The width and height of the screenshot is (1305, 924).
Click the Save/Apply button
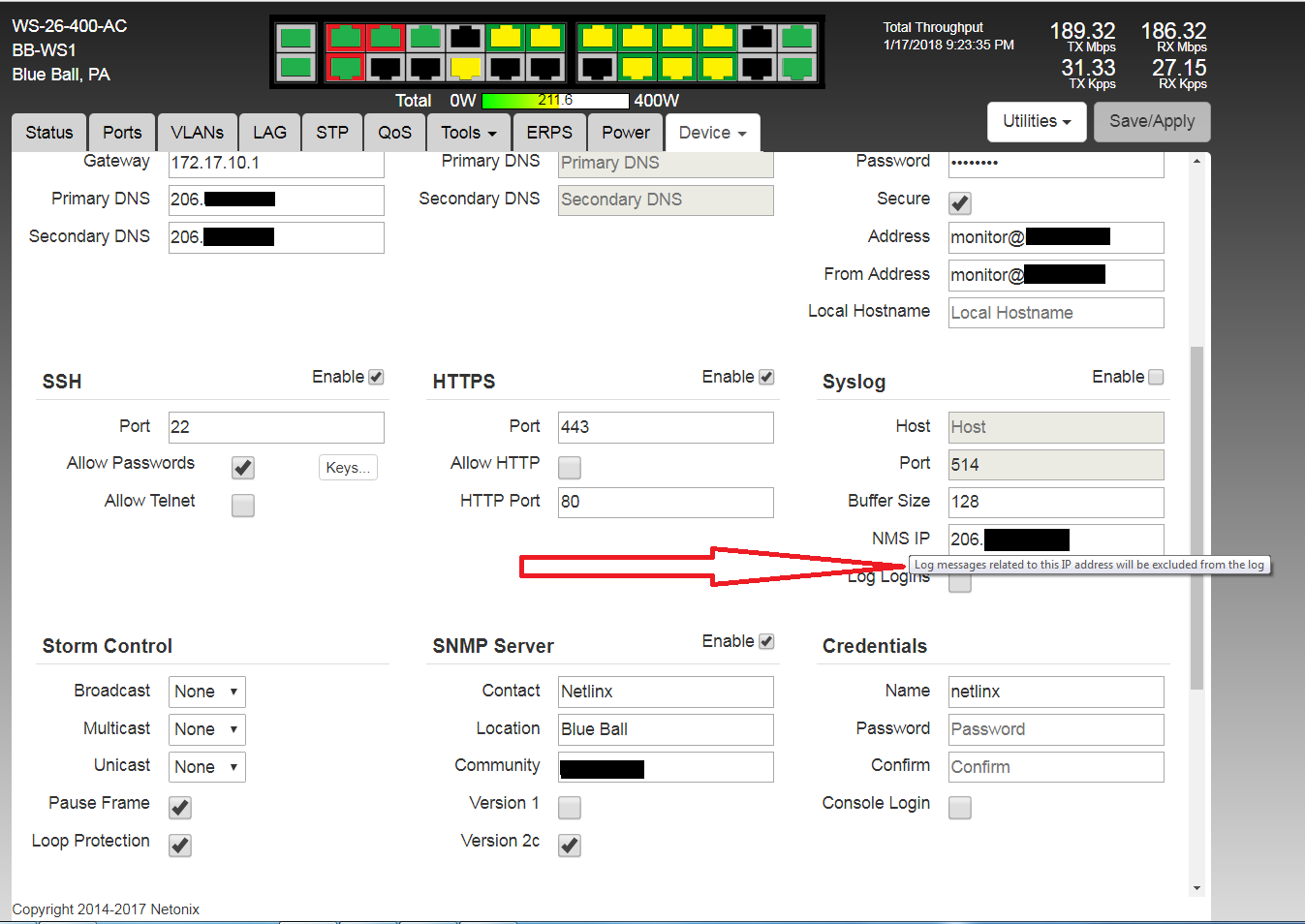[x=1151, y=122]
